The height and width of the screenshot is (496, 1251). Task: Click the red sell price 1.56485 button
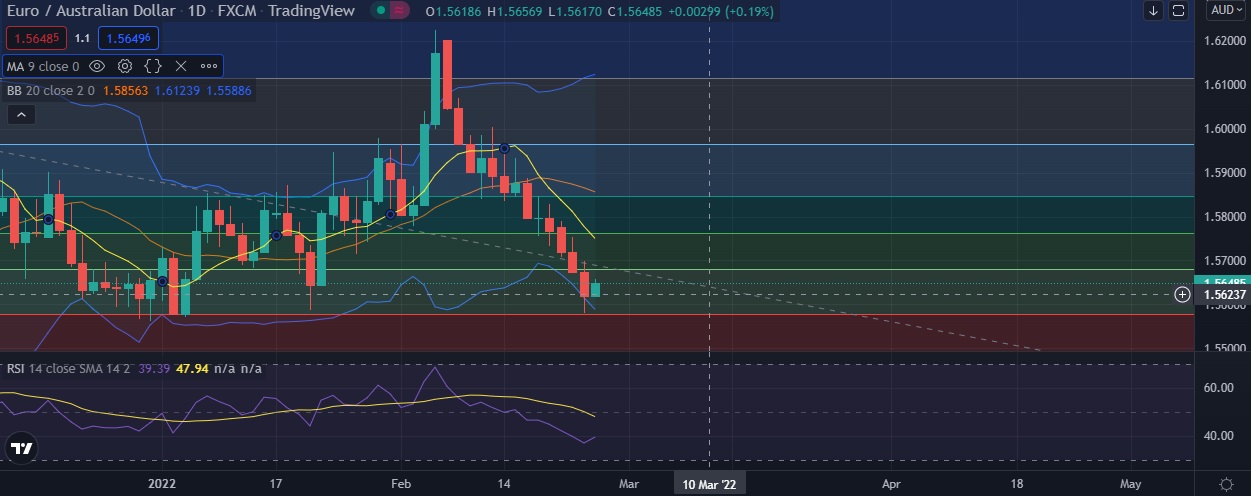pos(37,38)
